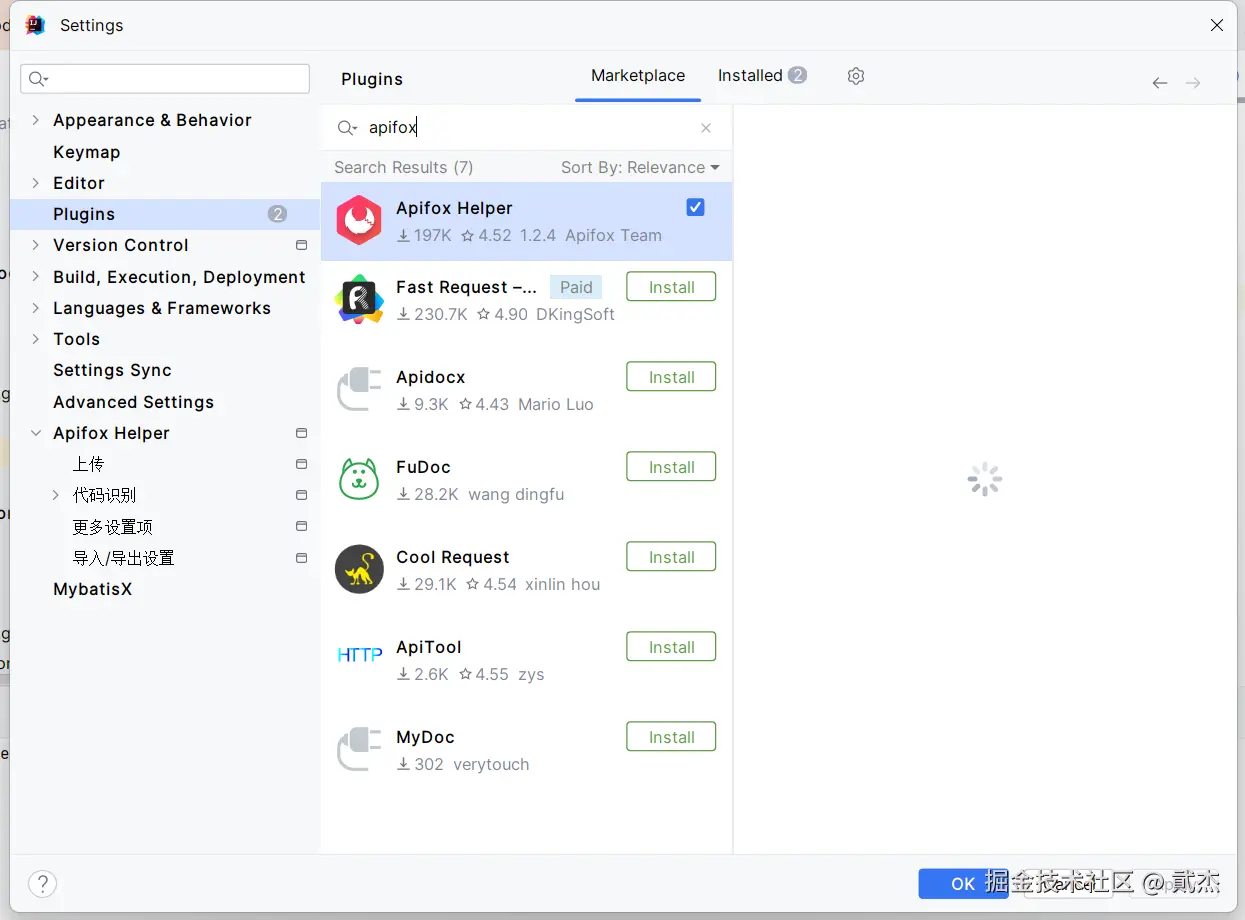Confirm settings with OK button
1245x920 pixels.
click(x=963, y=884)
